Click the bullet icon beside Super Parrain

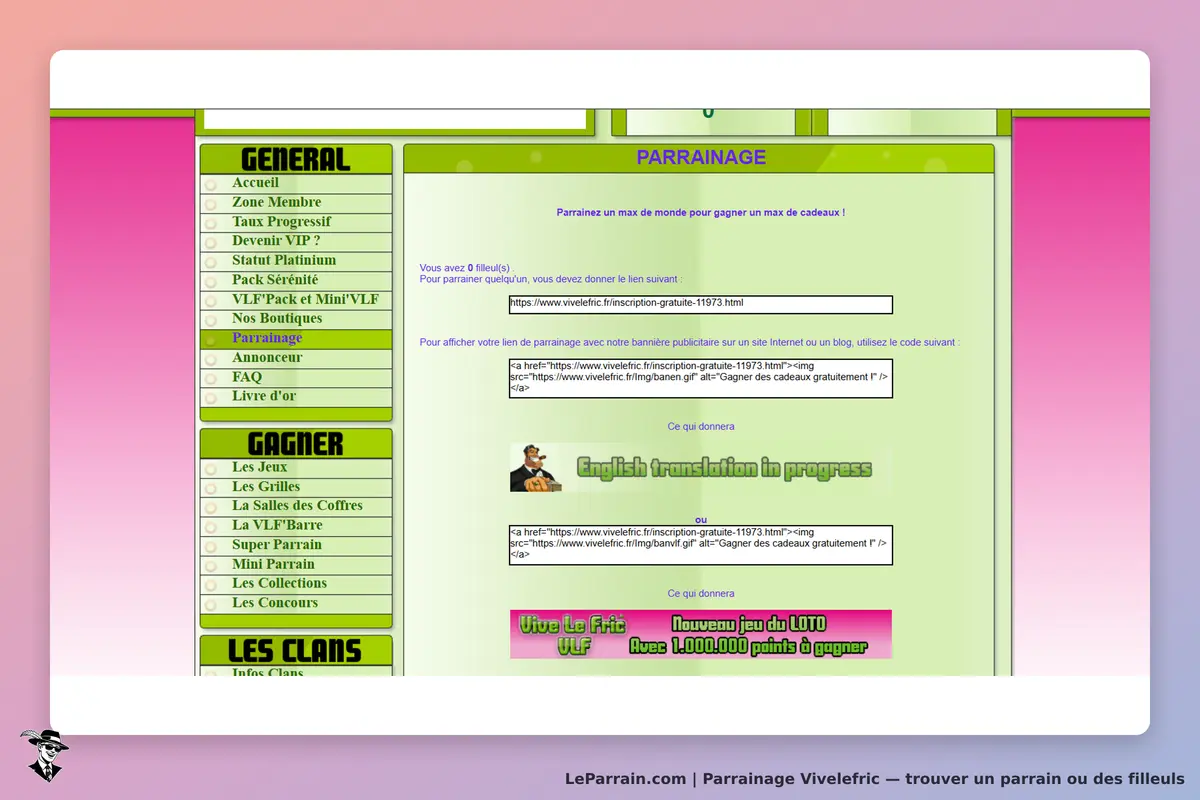(x=211, y=547)
